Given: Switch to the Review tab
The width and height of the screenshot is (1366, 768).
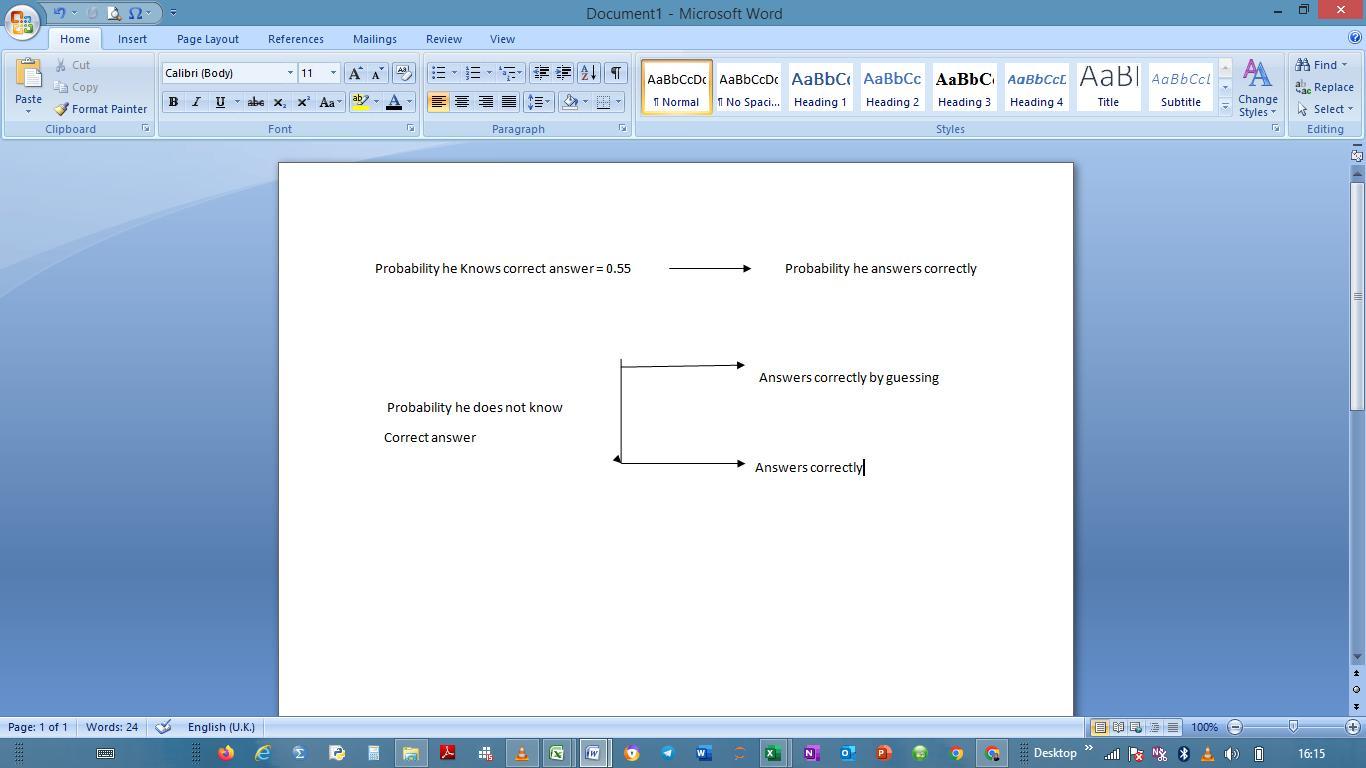Looking at the screenshot, I should (444, 39).
